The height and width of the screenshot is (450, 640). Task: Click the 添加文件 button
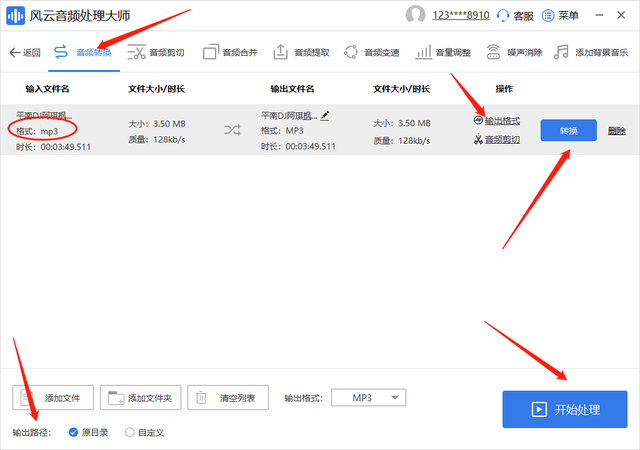pyautogui.click(x=53, y=397)
